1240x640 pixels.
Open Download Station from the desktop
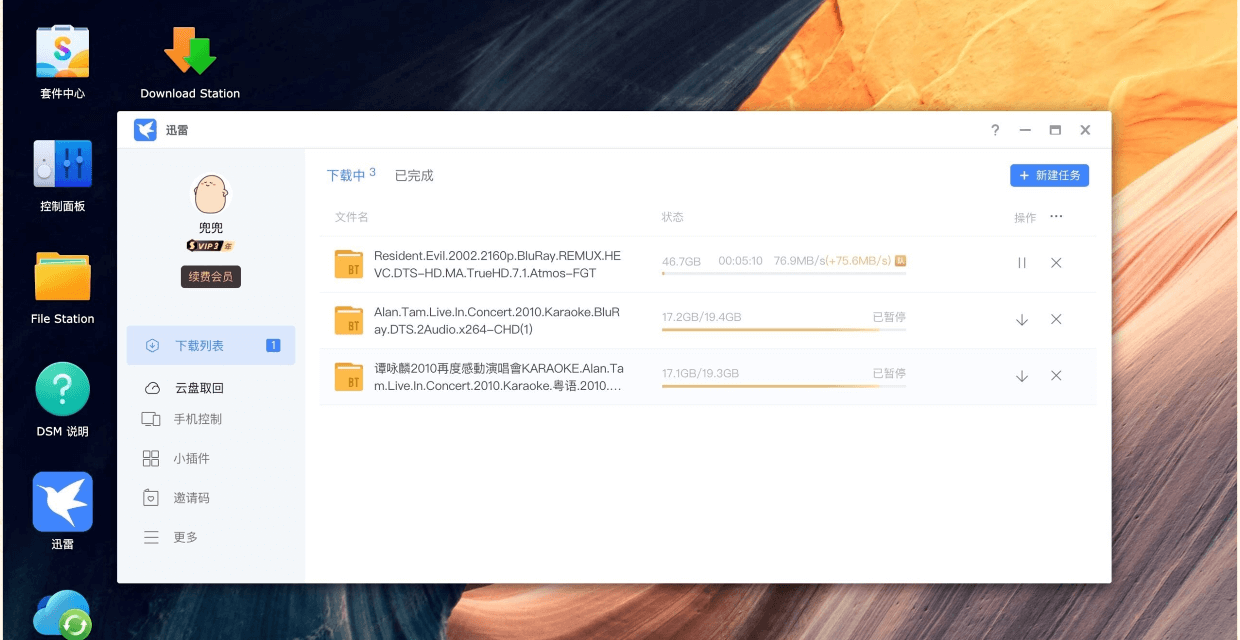188,50
